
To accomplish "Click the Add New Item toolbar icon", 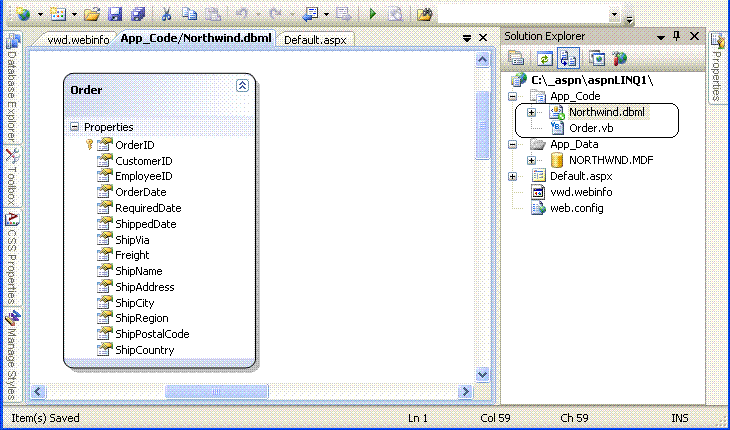I will 58,14.
